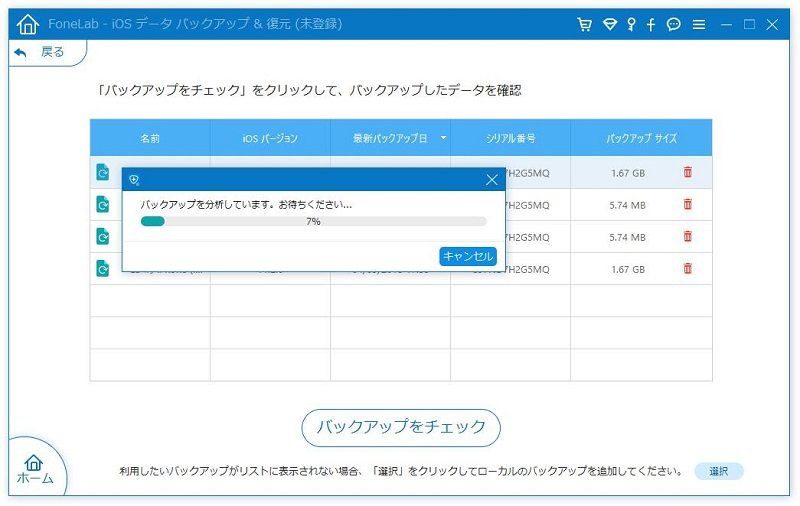Minimize the FoneLab window
This screenshot has width=800, height=506.
[726, 24]
